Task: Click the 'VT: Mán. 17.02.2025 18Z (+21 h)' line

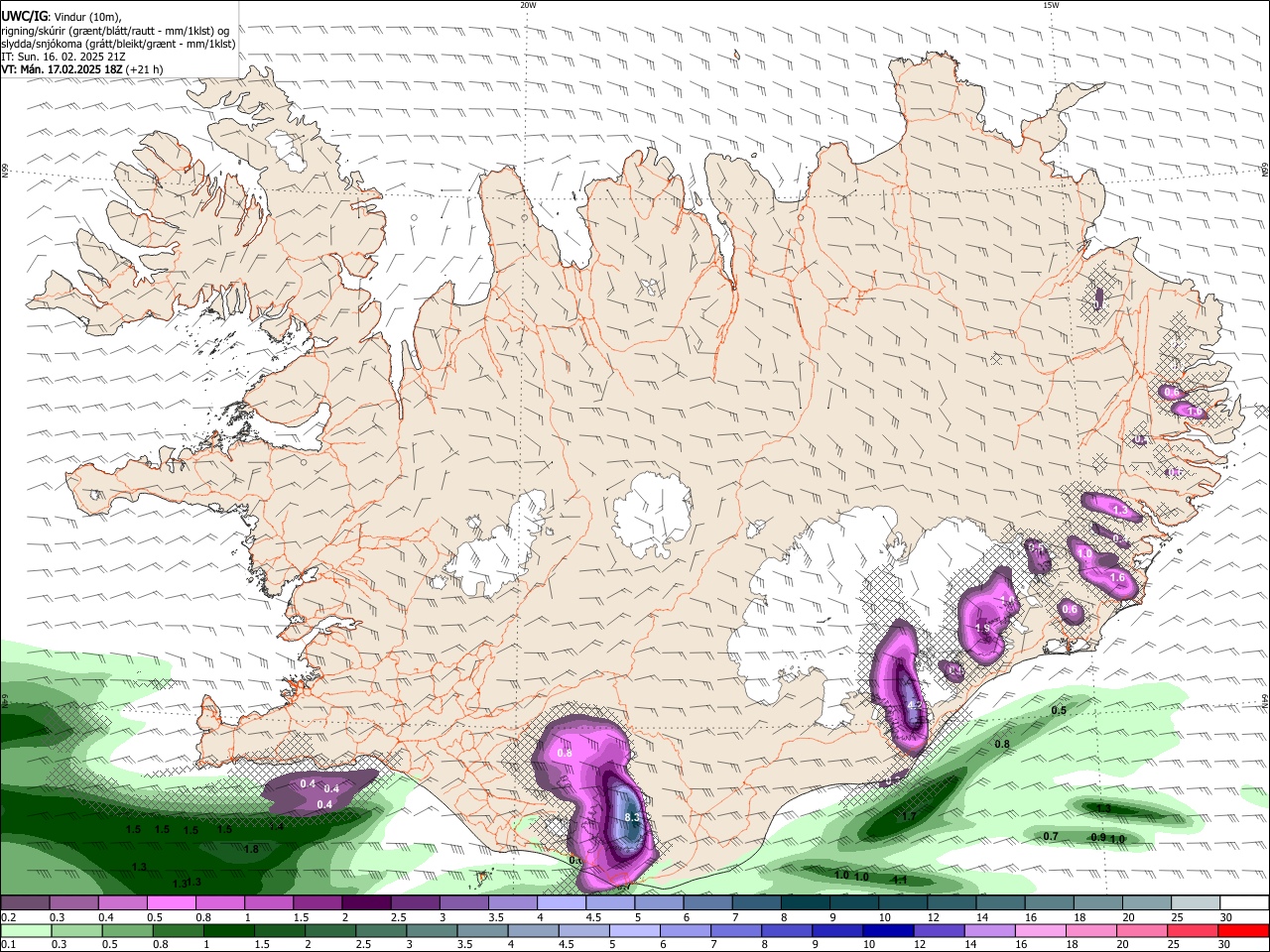Action: [x=81, y=69]
